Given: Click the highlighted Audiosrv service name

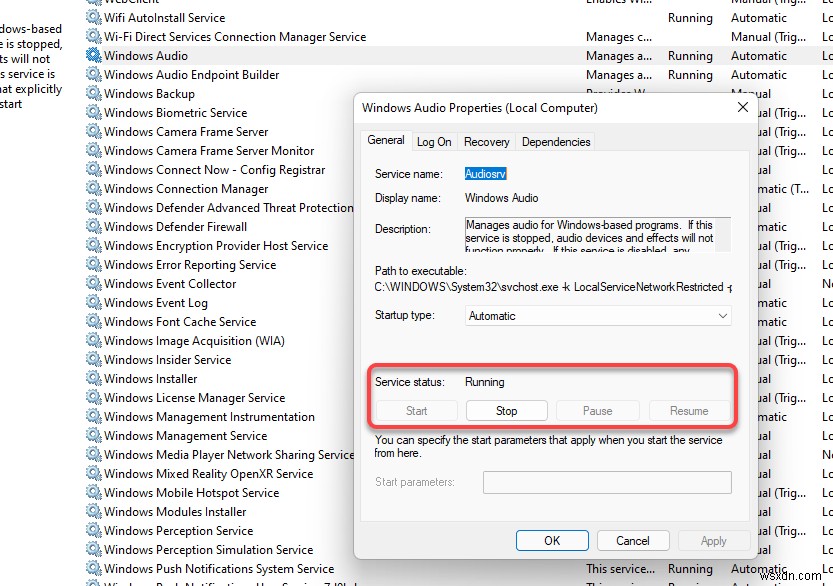Looking at the screenshot, I should (485, 174).
